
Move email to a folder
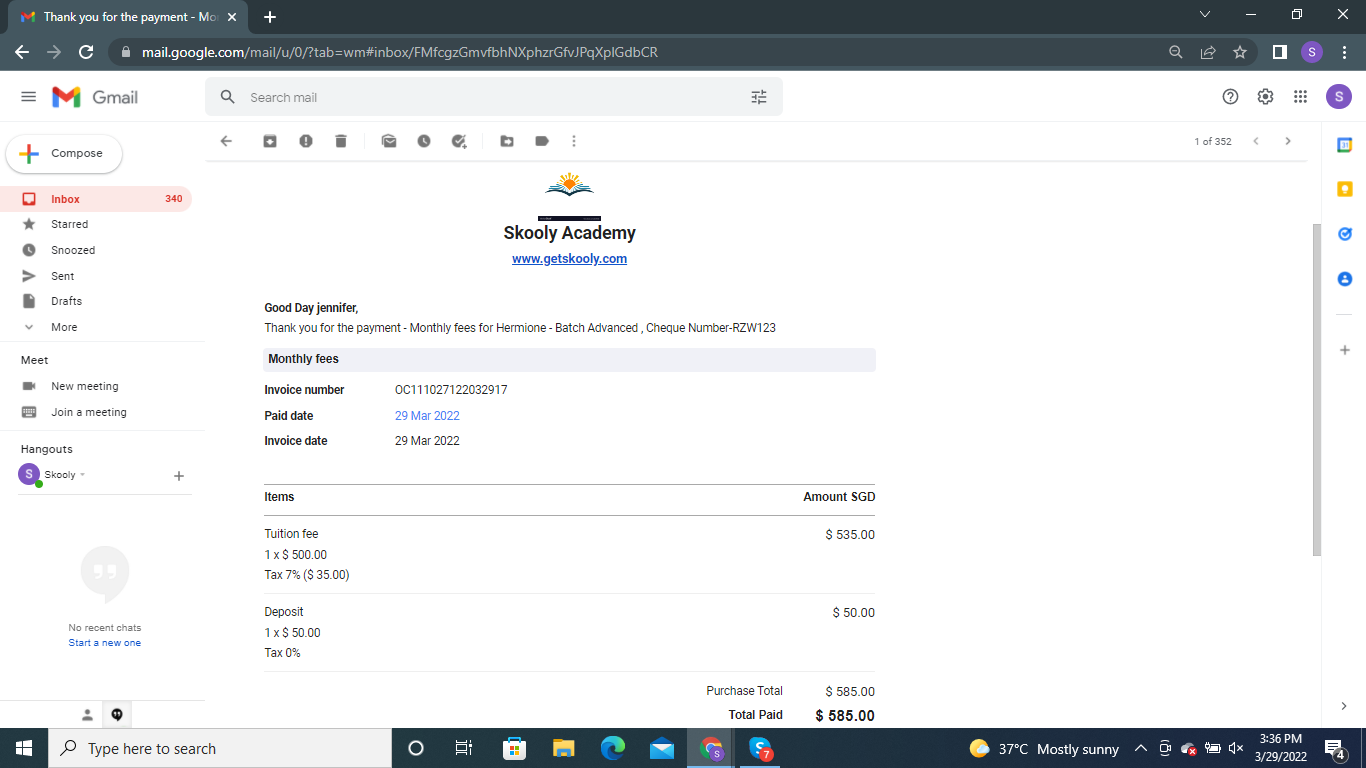tap(507, 141)
